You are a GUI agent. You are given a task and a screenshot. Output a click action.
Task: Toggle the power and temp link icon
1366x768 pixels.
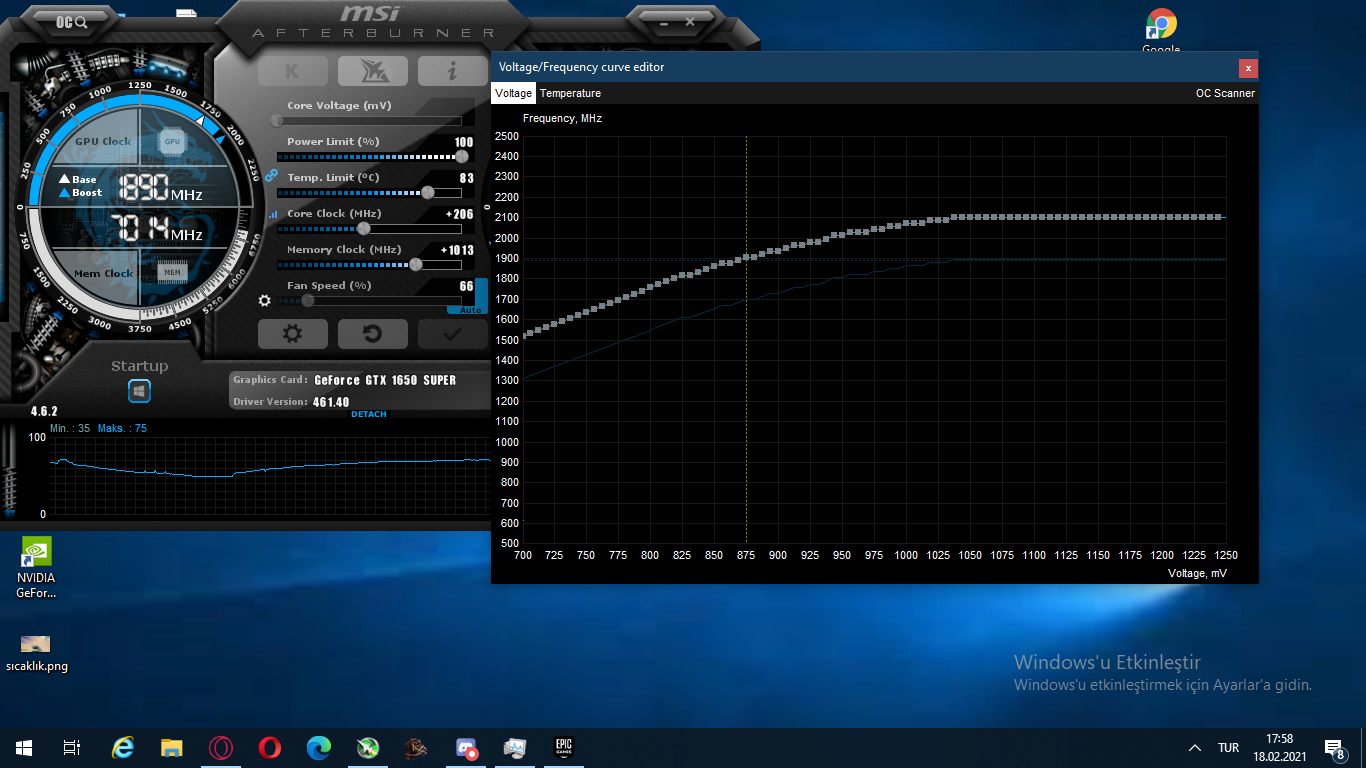point(271,175)
